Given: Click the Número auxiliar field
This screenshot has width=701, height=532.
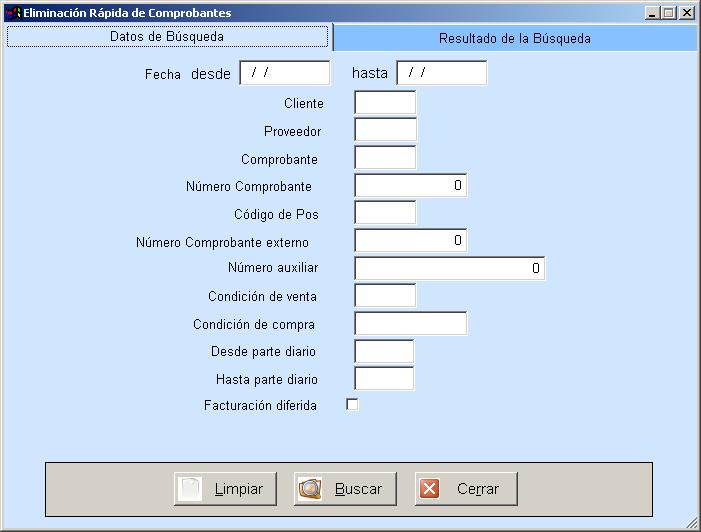Looking at the screenshot, I should tap(449, 268).
